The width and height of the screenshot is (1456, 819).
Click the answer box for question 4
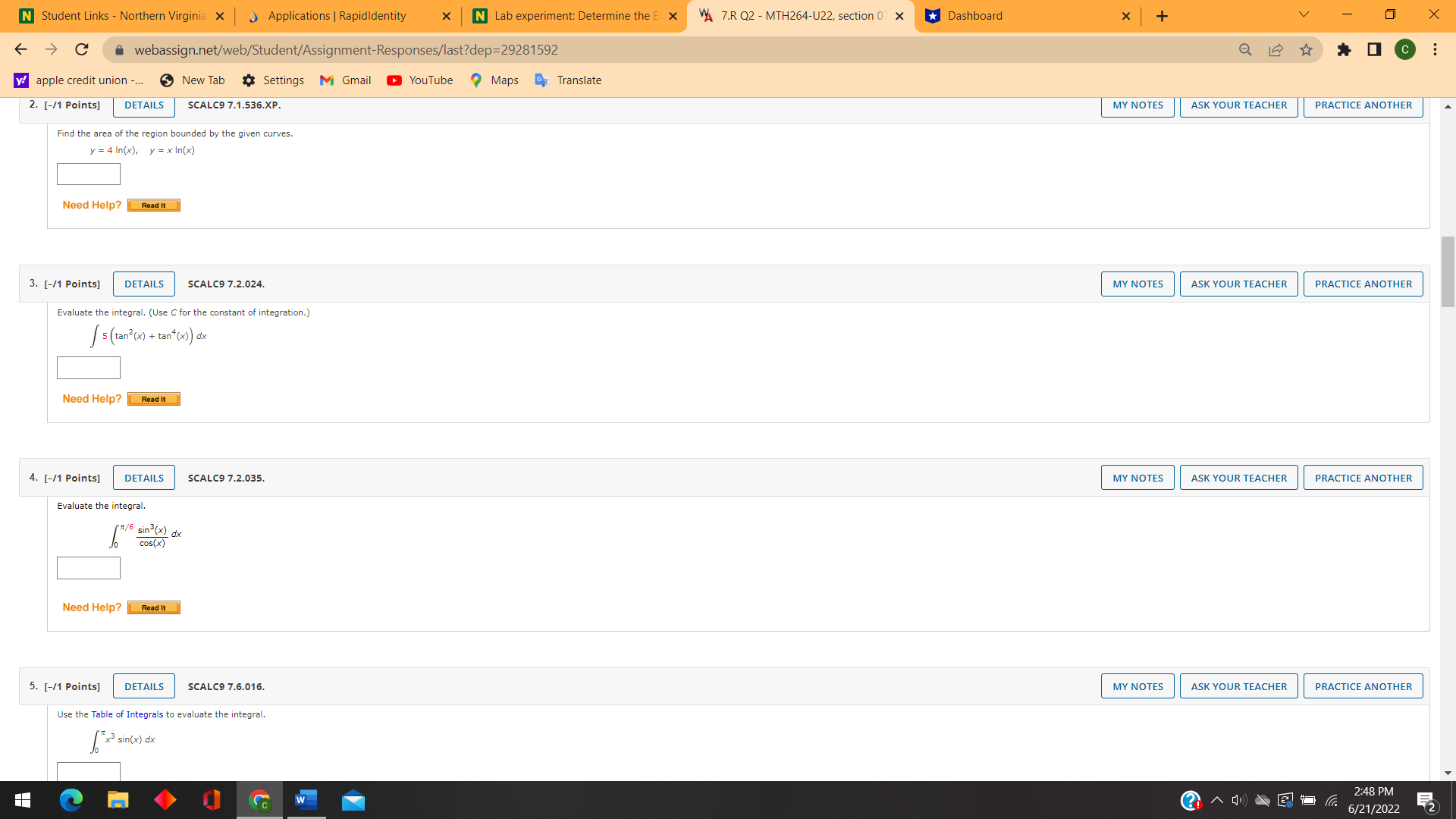pos(89,568)
